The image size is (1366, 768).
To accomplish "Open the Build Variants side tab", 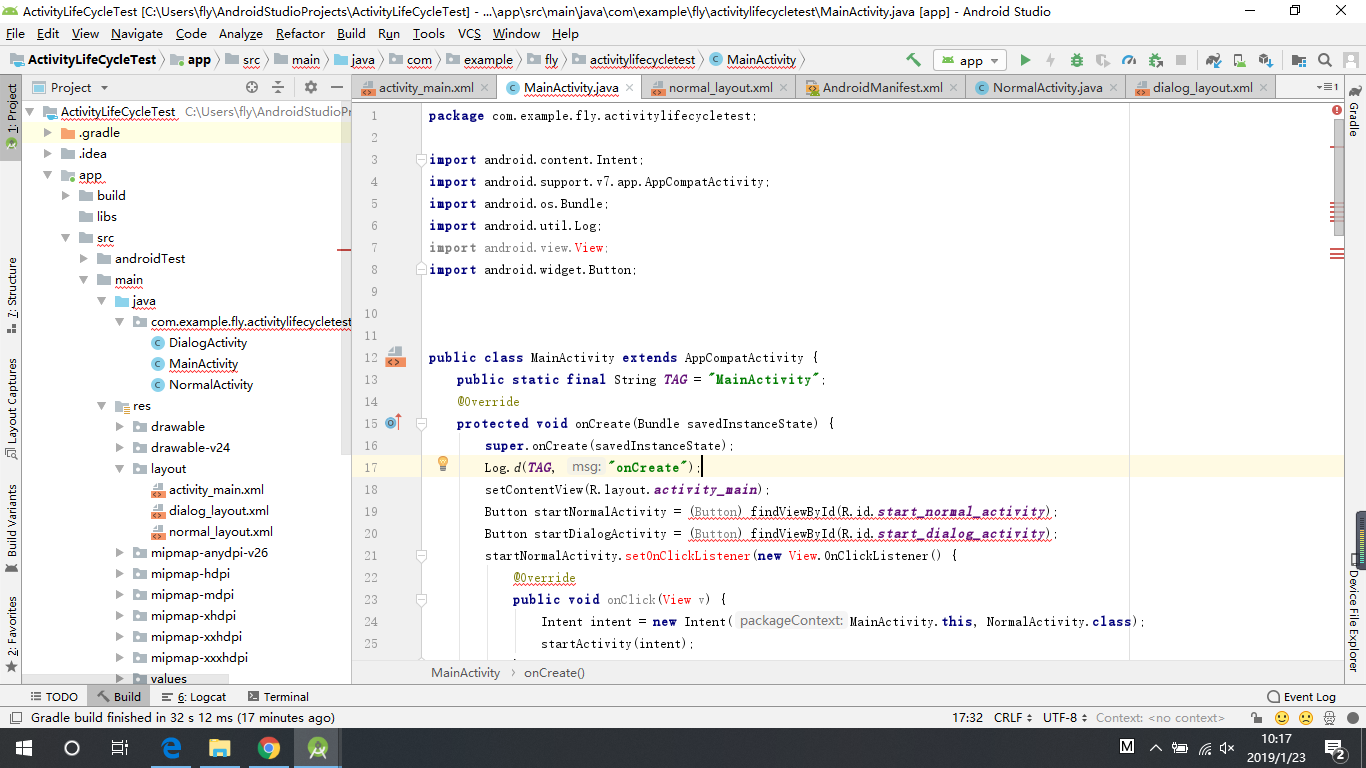I will click(12, 528).
